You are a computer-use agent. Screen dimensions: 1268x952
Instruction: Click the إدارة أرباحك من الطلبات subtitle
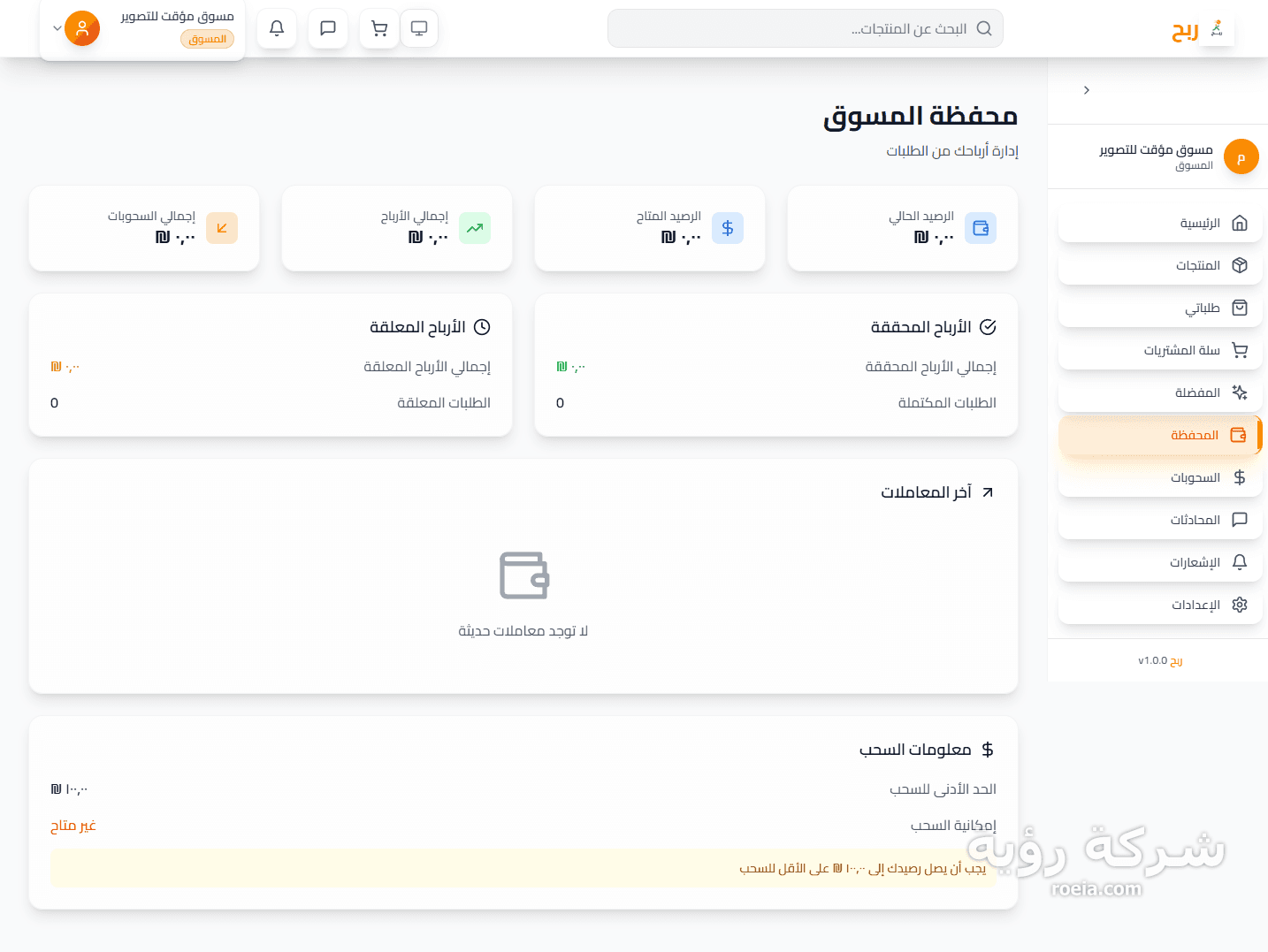952,151
